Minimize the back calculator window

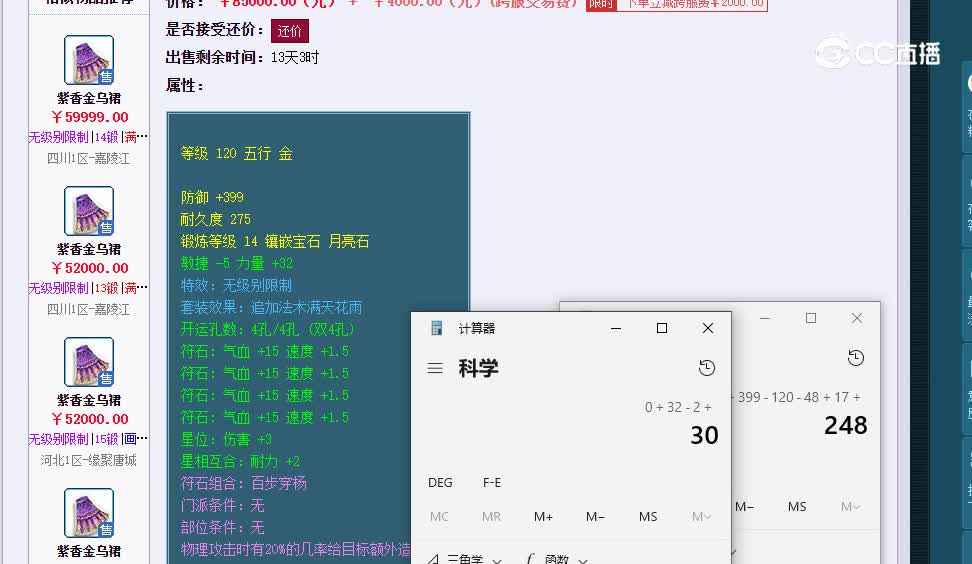pos(765,318)
